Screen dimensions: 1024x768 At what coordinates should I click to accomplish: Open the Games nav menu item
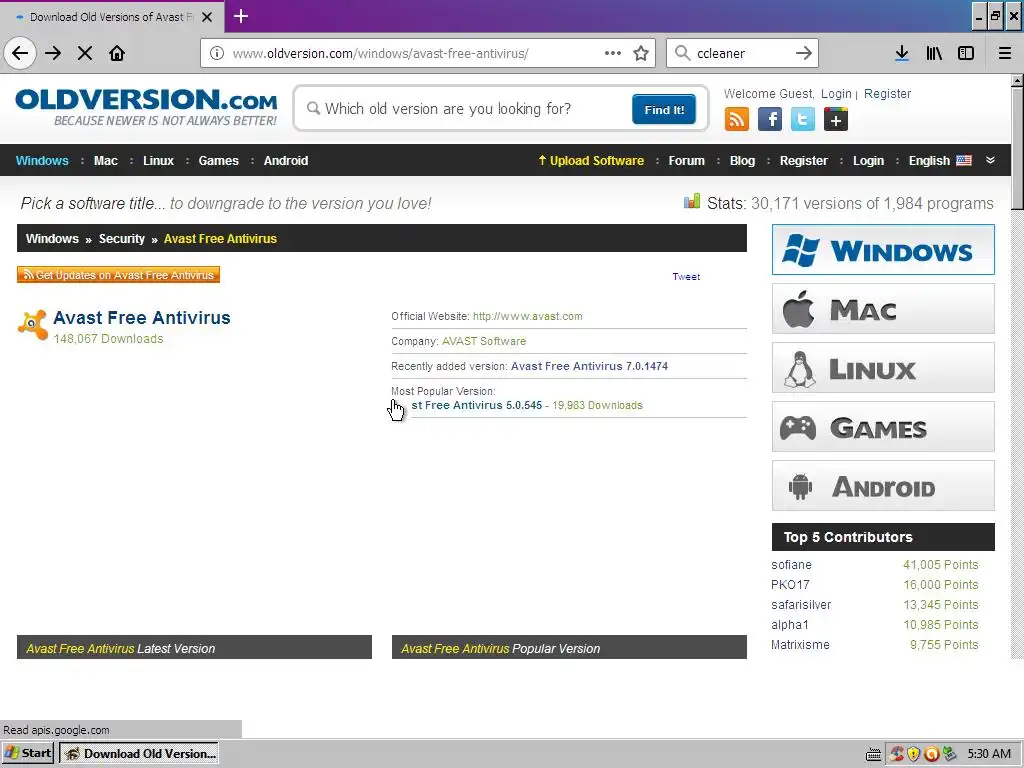pyautogui.click(x=219, y=161)
